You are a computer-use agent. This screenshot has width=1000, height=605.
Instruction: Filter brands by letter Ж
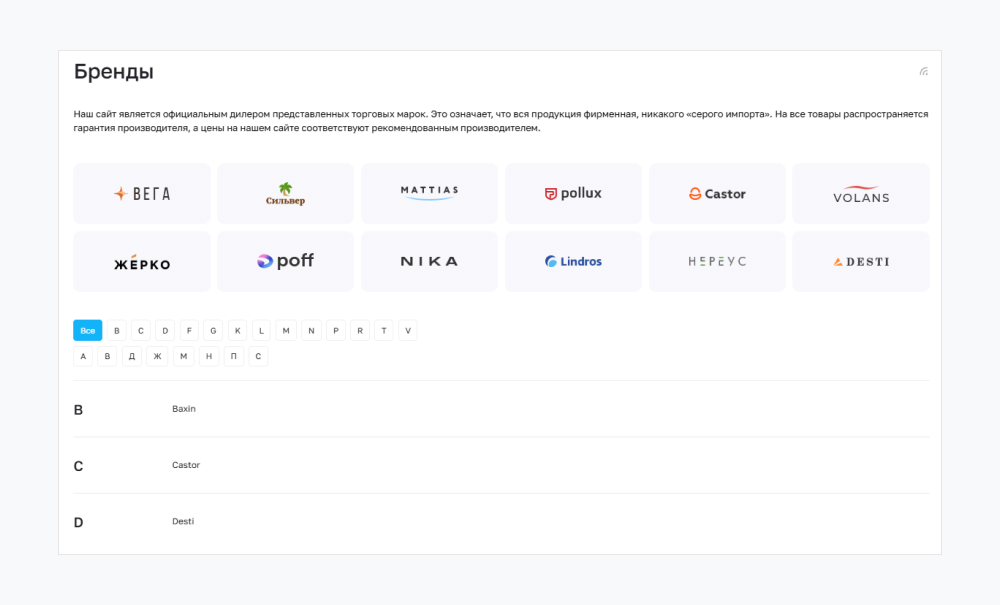point(157,356)
